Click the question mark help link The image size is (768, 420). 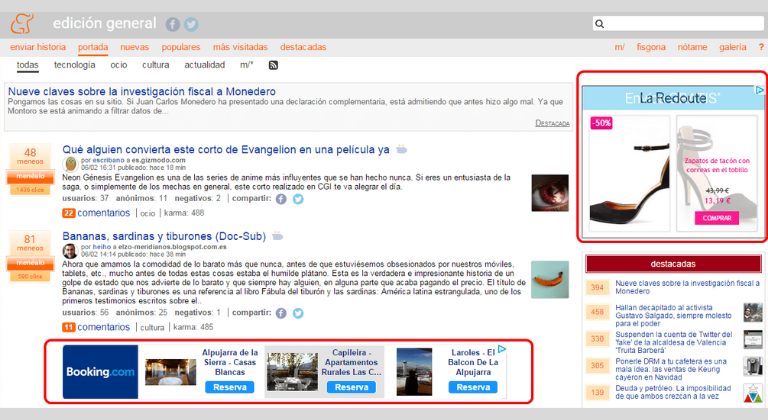click(x=761, y=47)
